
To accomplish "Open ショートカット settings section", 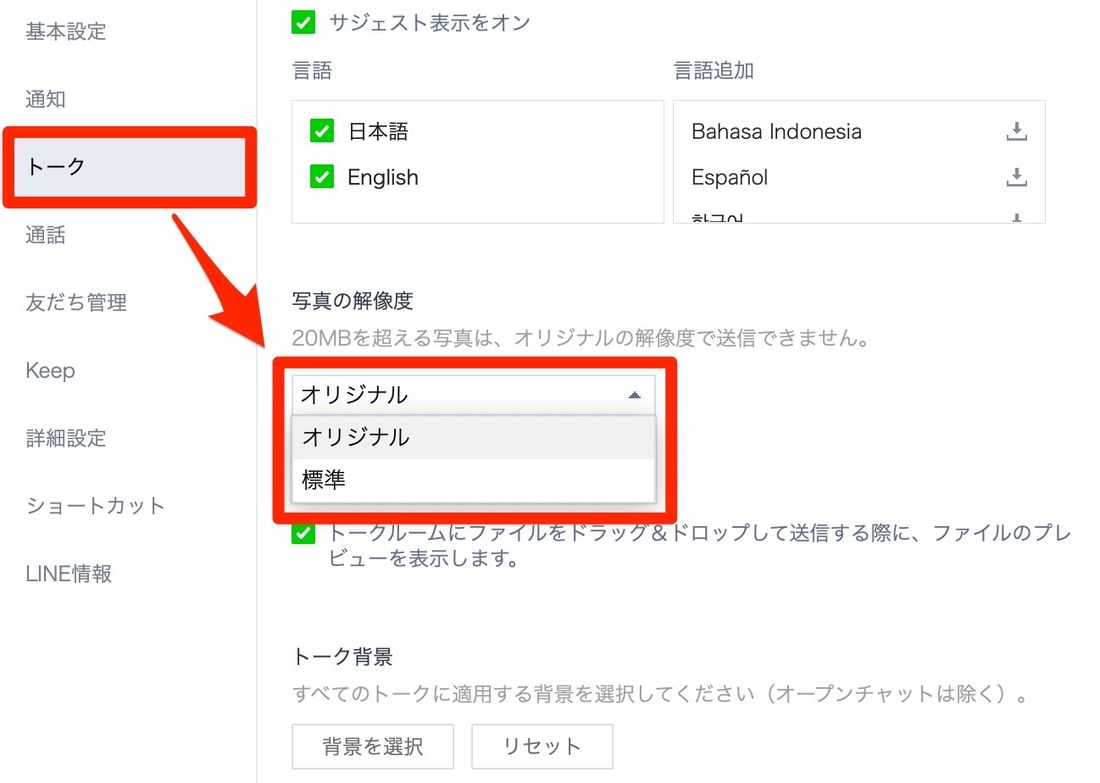I will tap(95, 505).
